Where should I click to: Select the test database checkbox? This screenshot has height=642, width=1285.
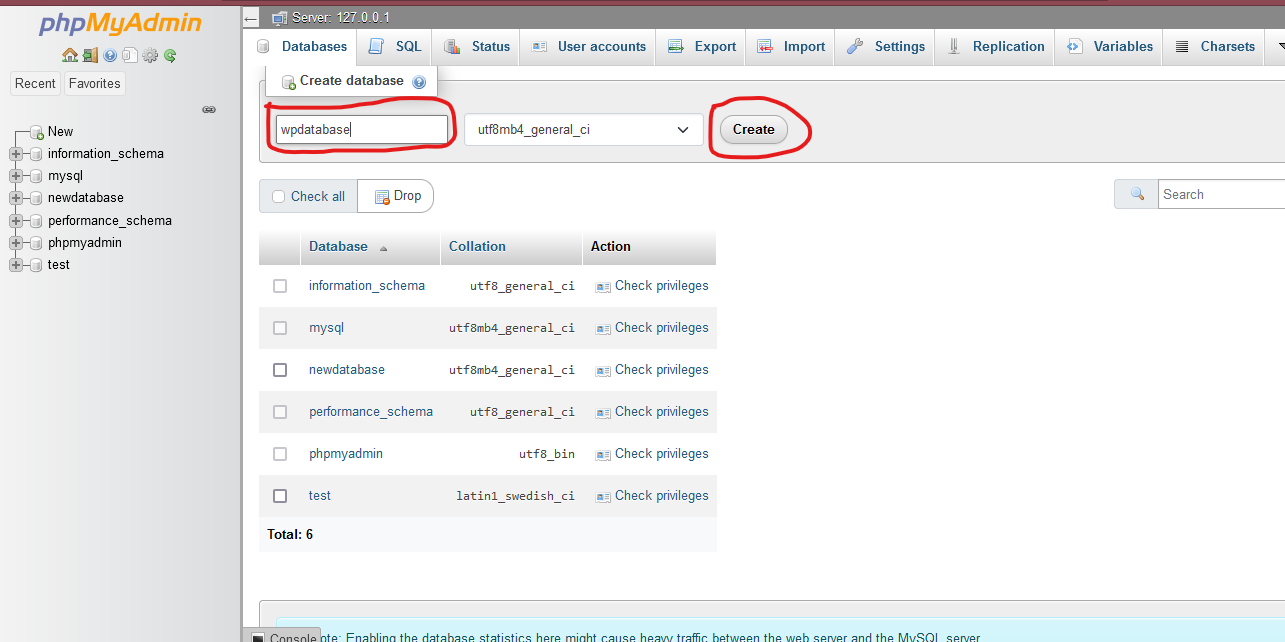tap(280, 496)
